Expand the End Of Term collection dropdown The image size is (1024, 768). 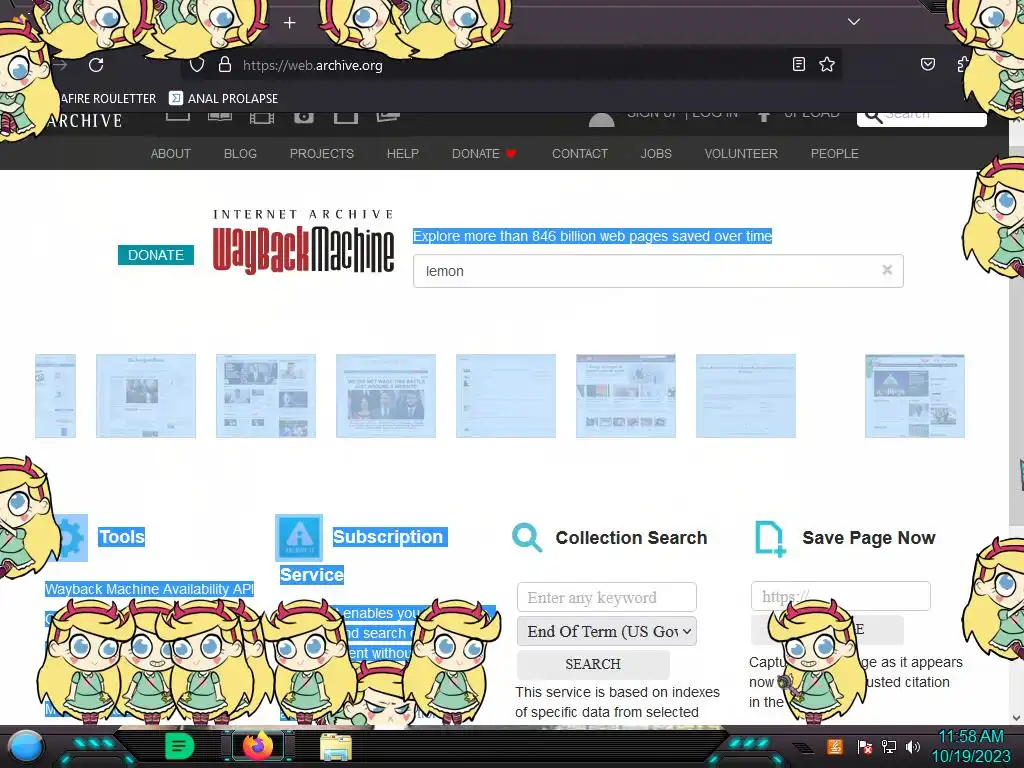607,632
